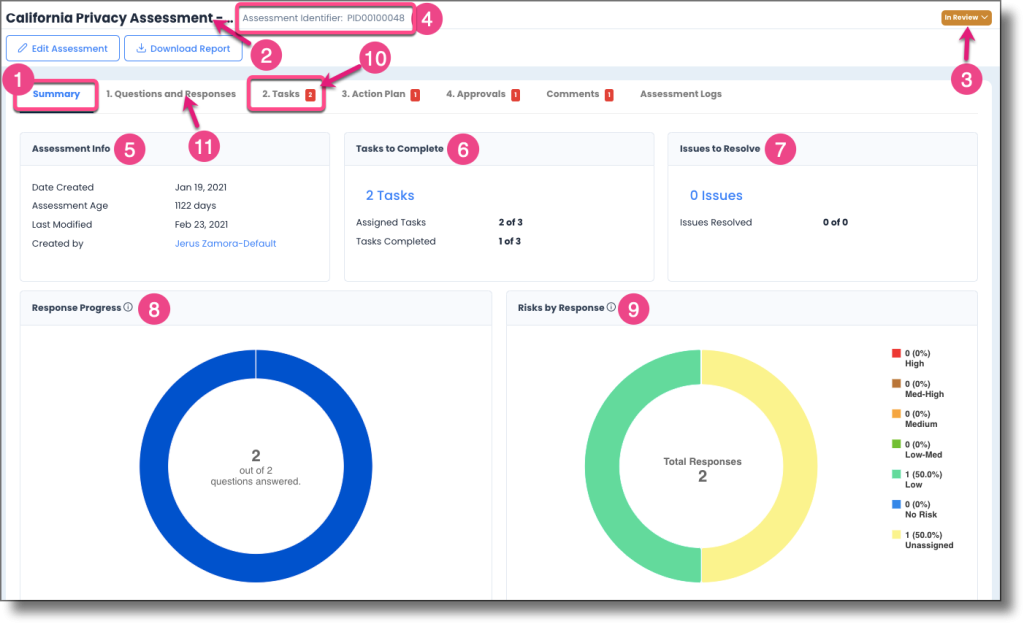
Task: Open the Questions and Responses tab
Action: [x=171, y=93]
